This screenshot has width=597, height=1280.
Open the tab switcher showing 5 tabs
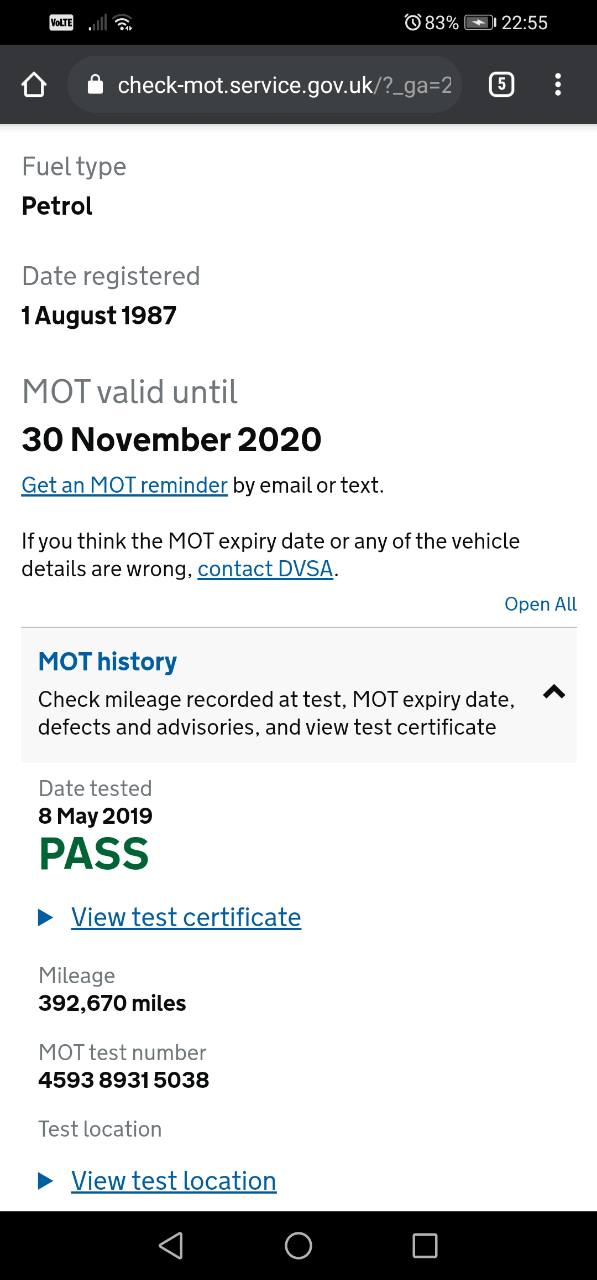tap(501, 85)
